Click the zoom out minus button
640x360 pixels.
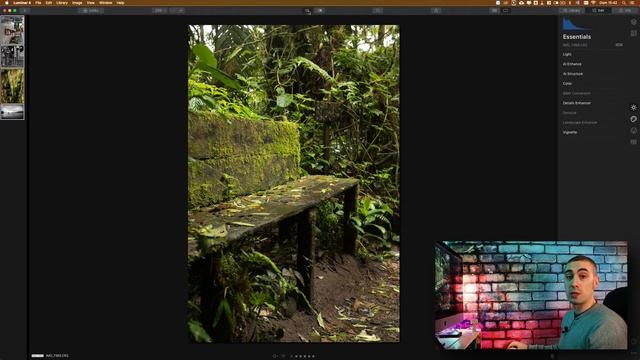pyautogui.click(x=173, y=11)
